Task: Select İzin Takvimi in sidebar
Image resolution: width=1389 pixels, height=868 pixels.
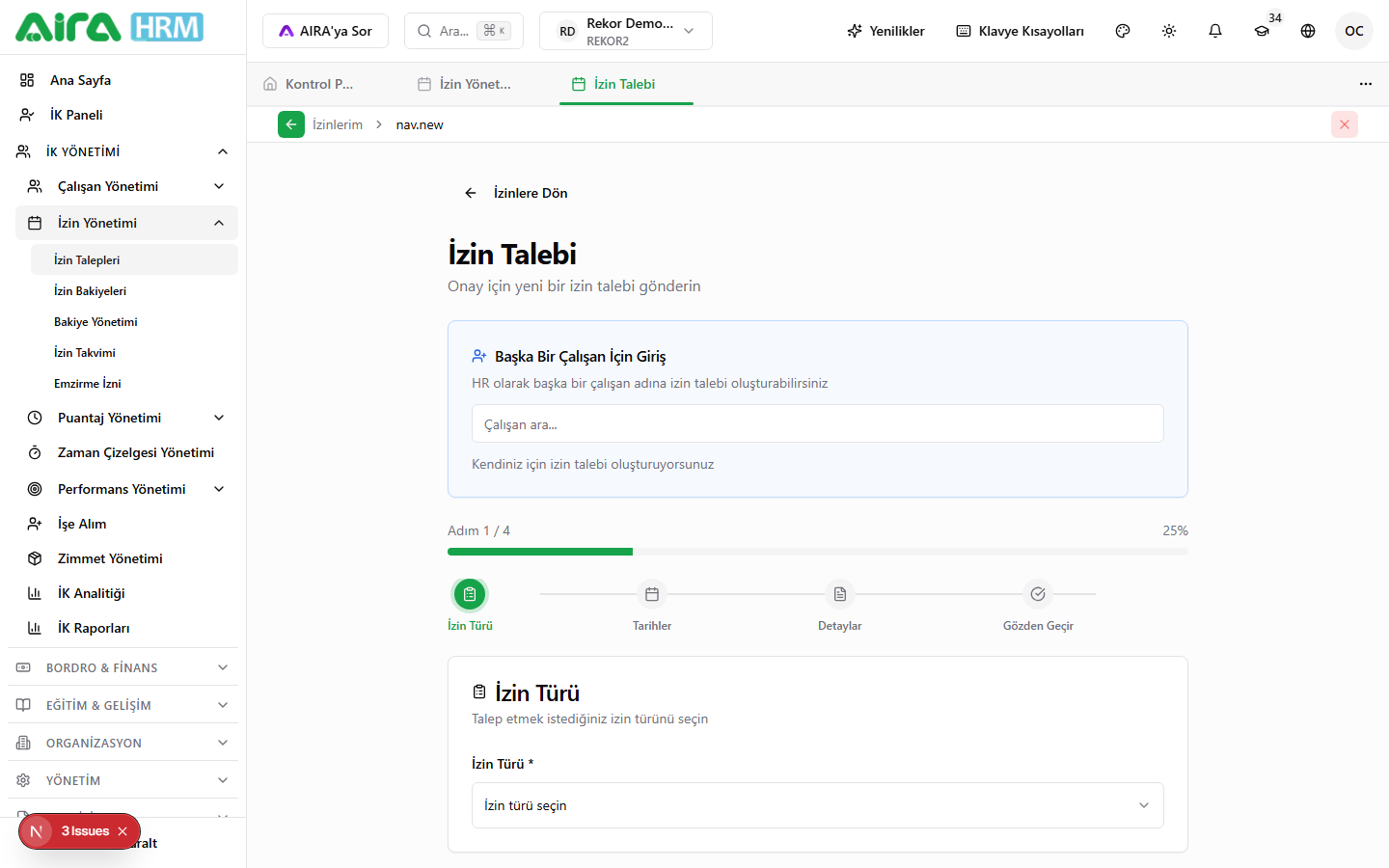Action: click(x=134, y=352)
